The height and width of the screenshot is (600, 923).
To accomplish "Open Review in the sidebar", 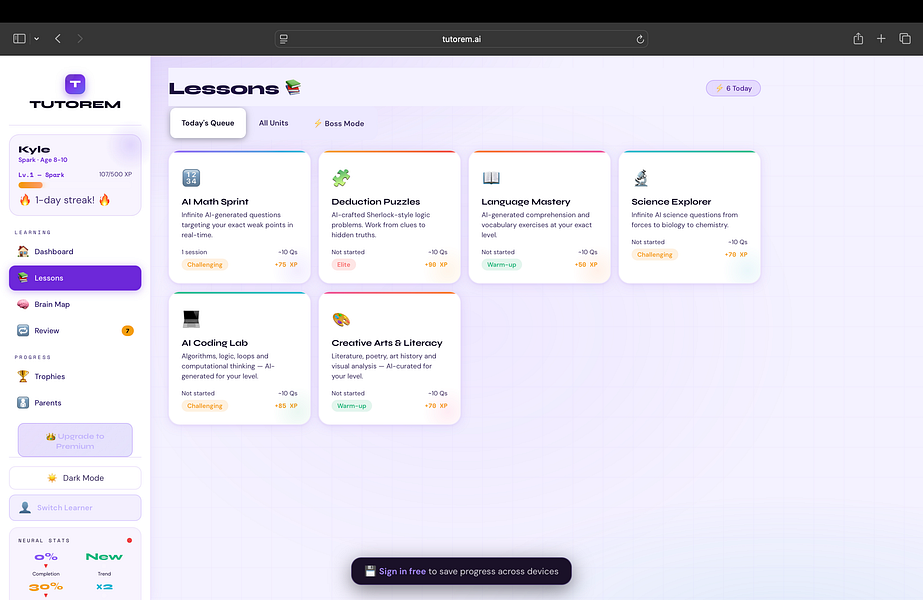I will click(75, 330).
